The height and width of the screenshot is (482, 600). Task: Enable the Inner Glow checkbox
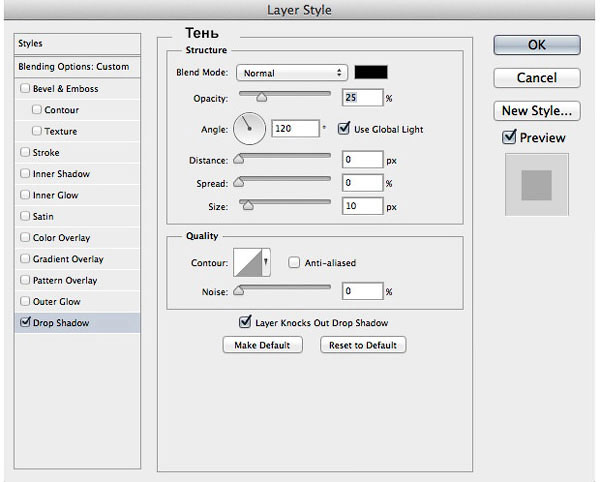click(x=25, y=195)
